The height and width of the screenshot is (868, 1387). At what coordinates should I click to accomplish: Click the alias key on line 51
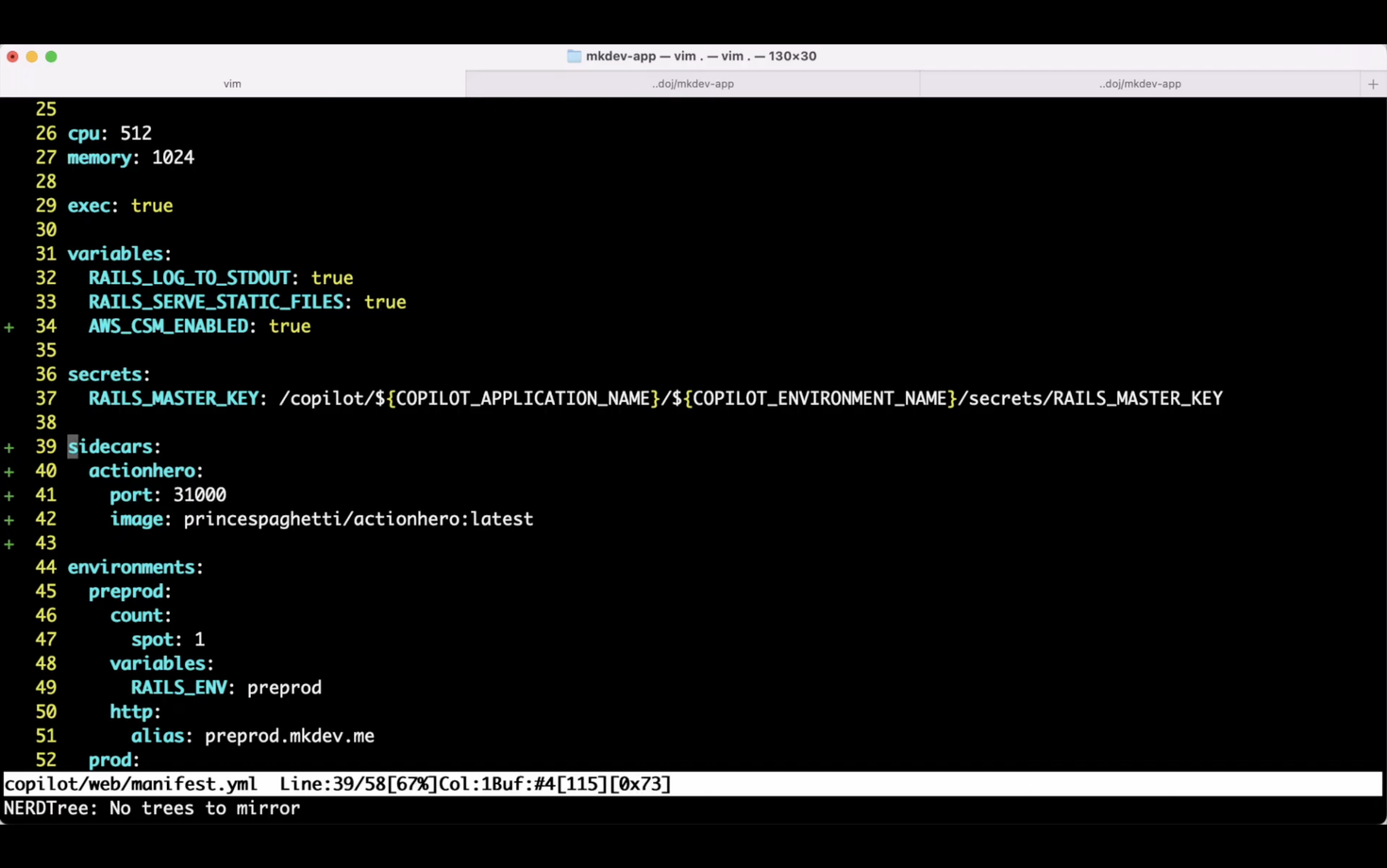coord(158,736)
